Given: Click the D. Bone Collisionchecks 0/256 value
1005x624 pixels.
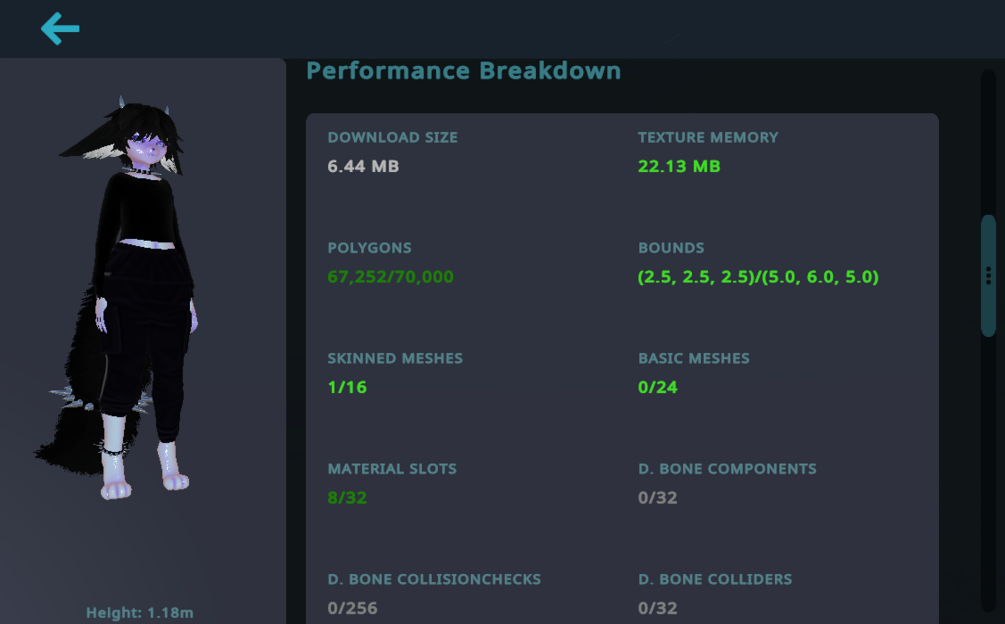Looking at the screenshot, I should click(352, 607).
